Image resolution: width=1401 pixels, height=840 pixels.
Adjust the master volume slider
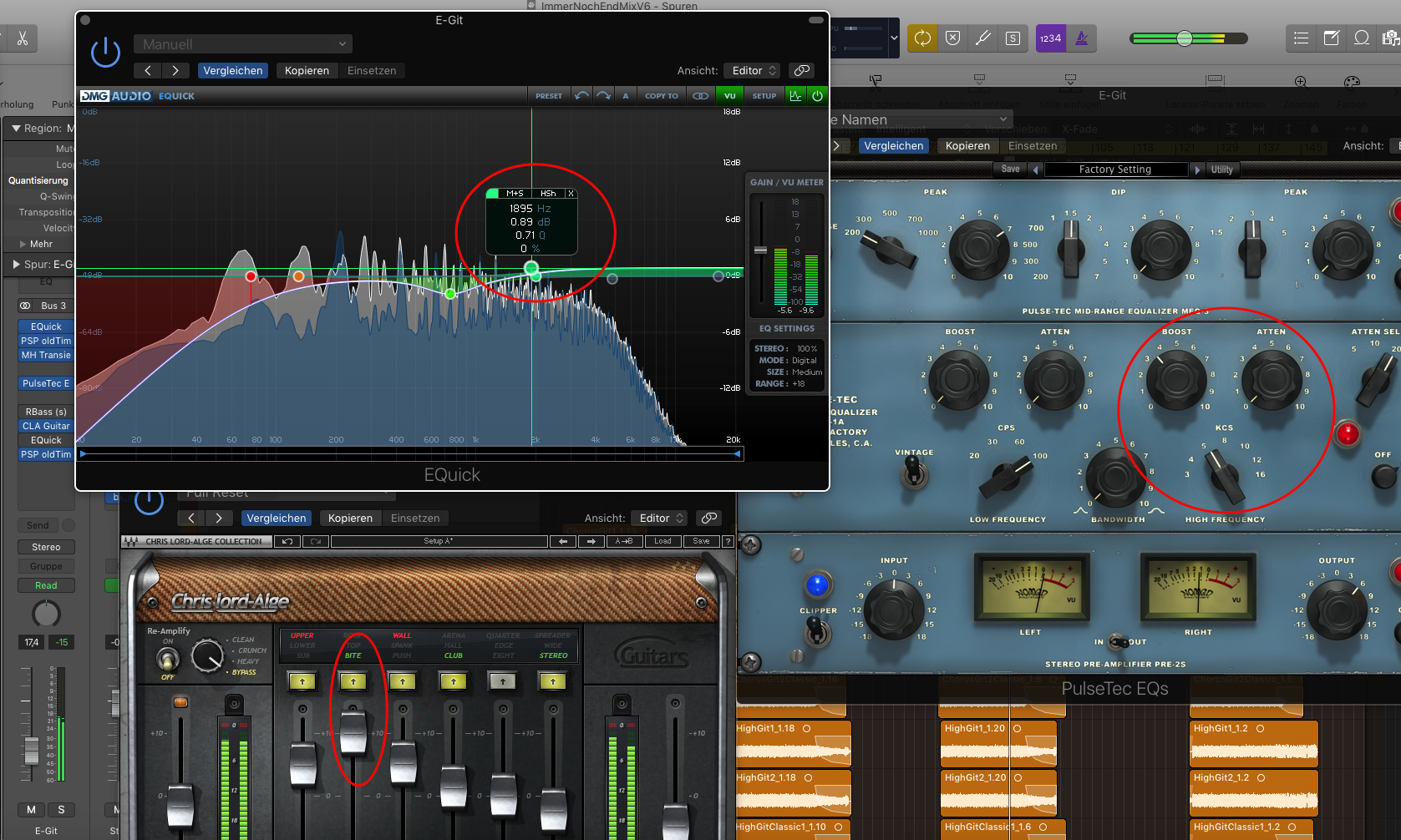1185,38
